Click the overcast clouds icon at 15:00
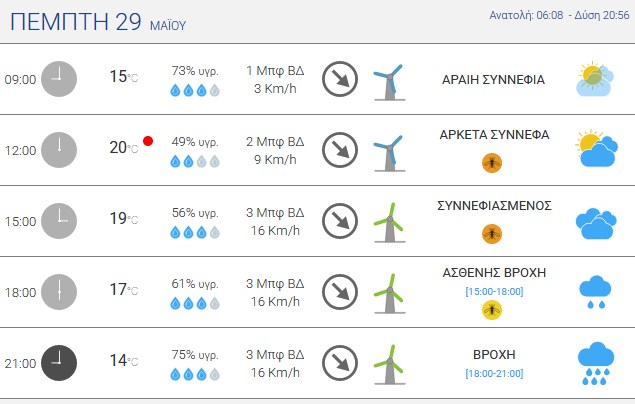Image resolution: width=635 pixels, height=404 pixels. (596, 223)
